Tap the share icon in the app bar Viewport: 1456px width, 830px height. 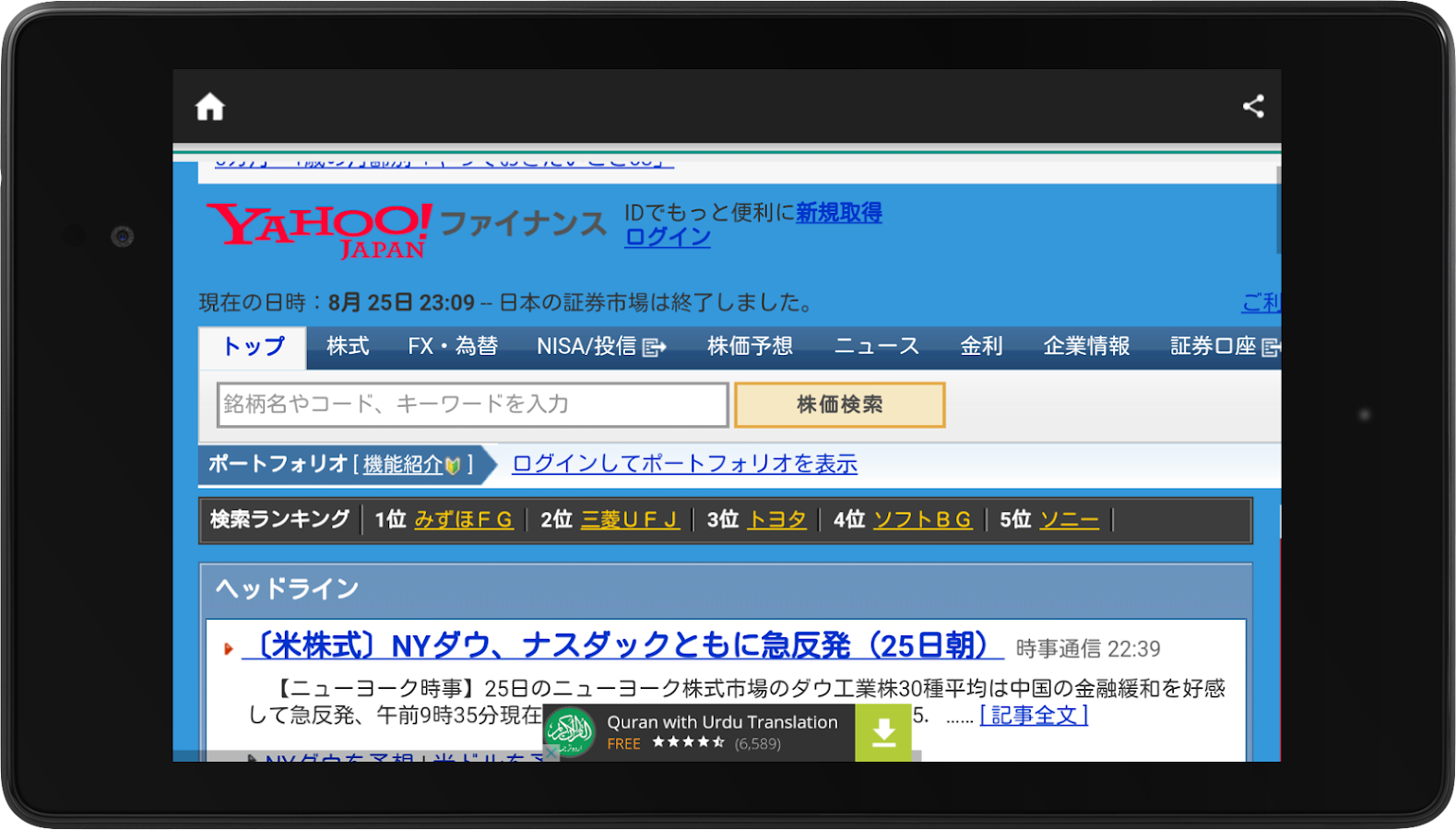[1253, 106]
